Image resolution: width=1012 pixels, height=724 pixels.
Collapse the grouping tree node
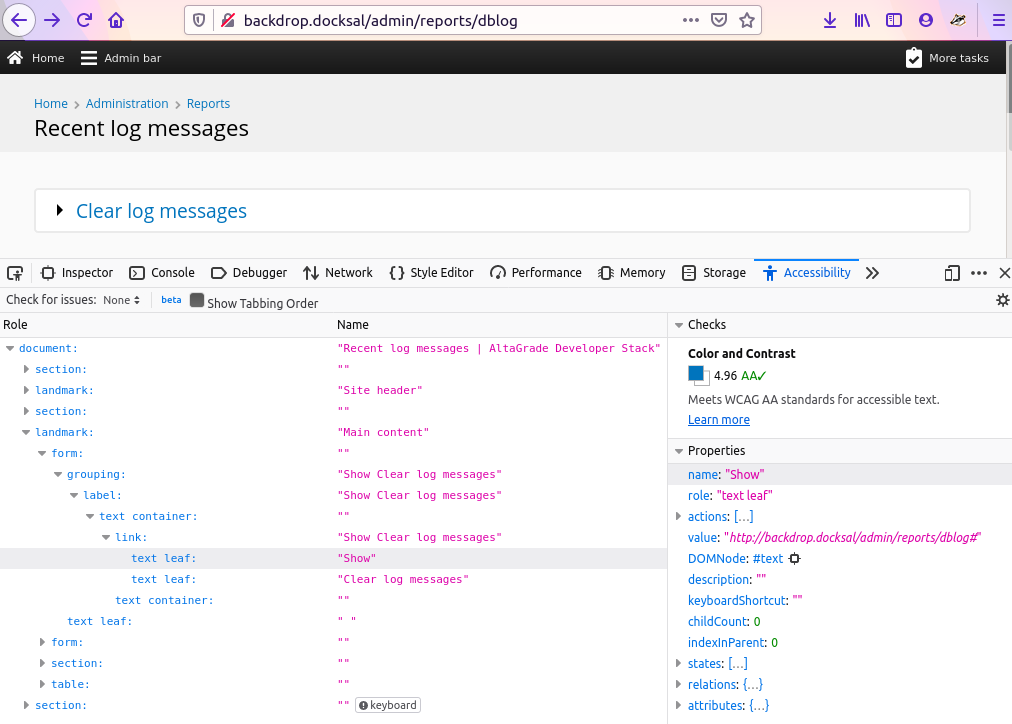point(58,474)
